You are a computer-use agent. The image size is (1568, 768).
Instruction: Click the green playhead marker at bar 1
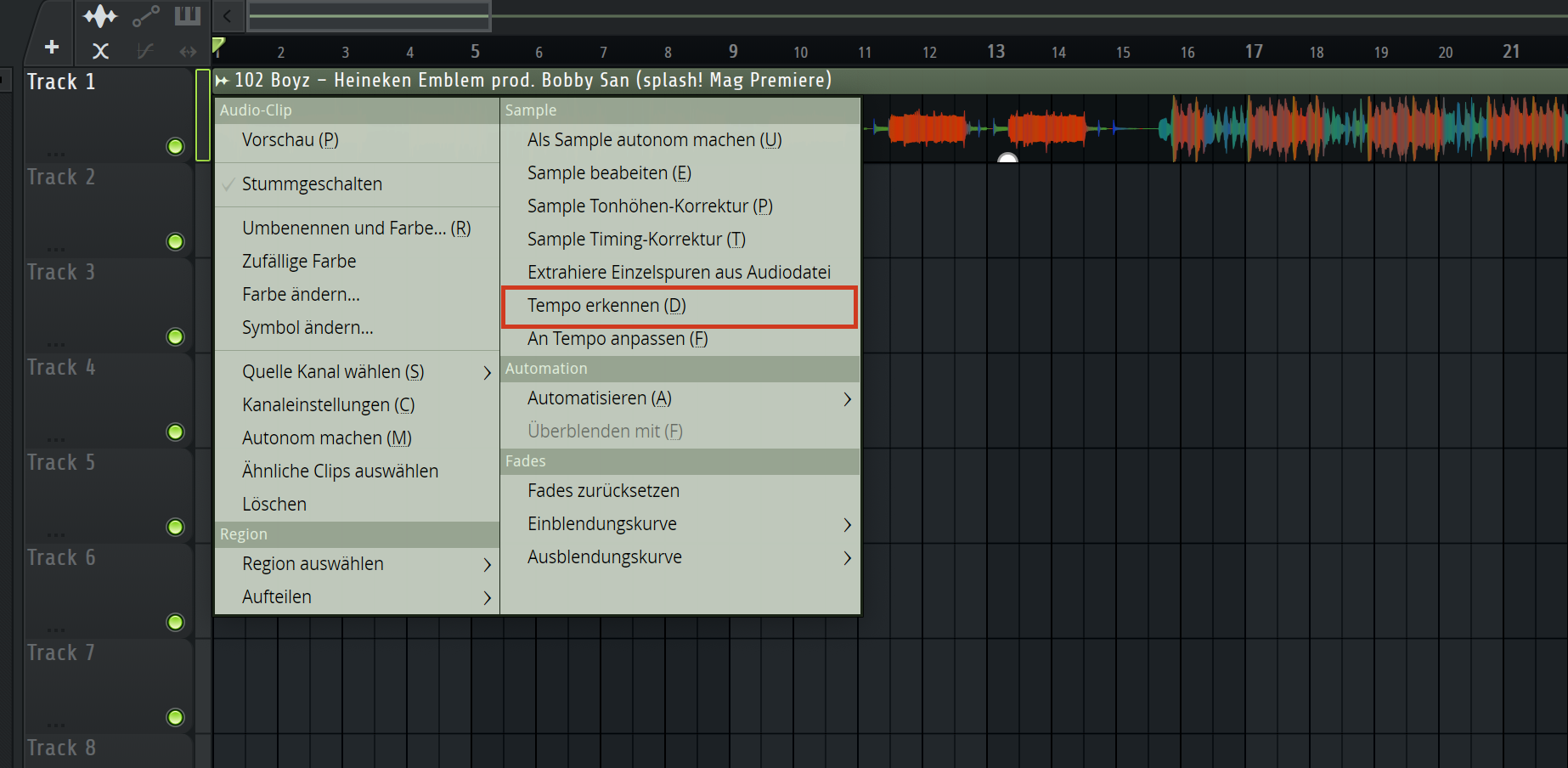(218, 44)
